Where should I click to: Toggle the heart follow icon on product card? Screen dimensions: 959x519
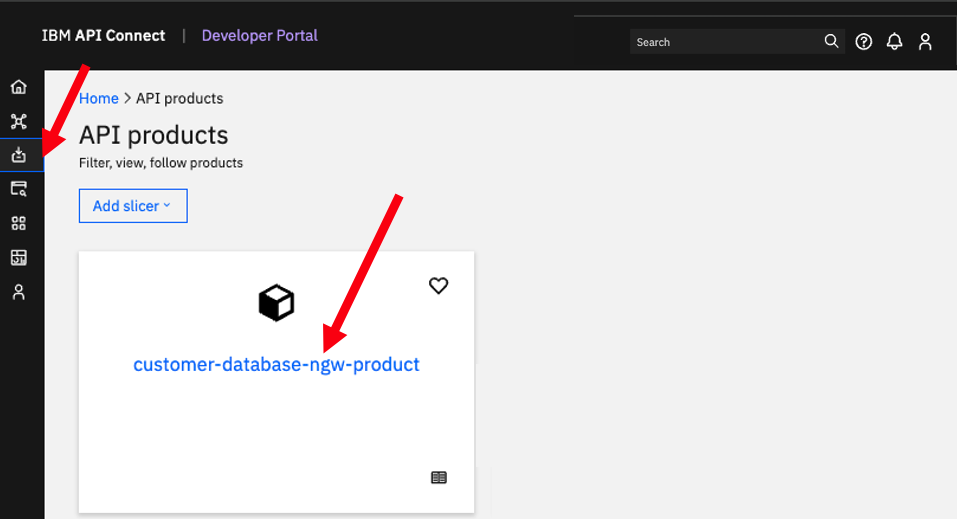(439, 285)
